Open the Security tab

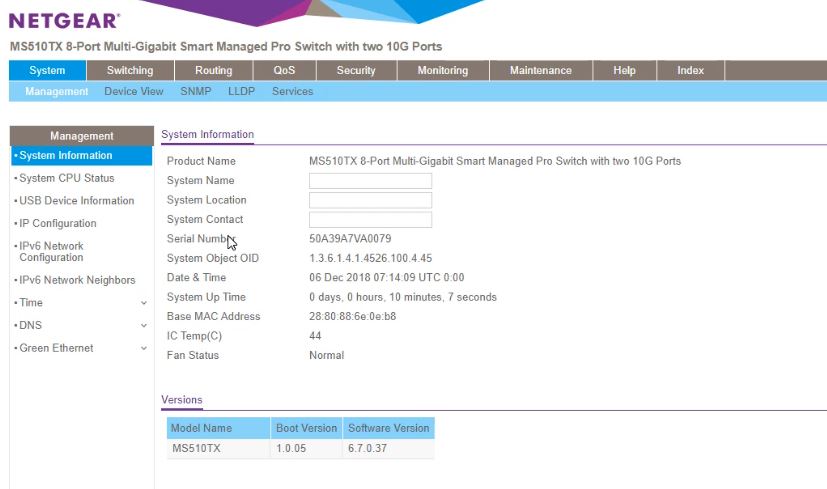tap(356, 70)
